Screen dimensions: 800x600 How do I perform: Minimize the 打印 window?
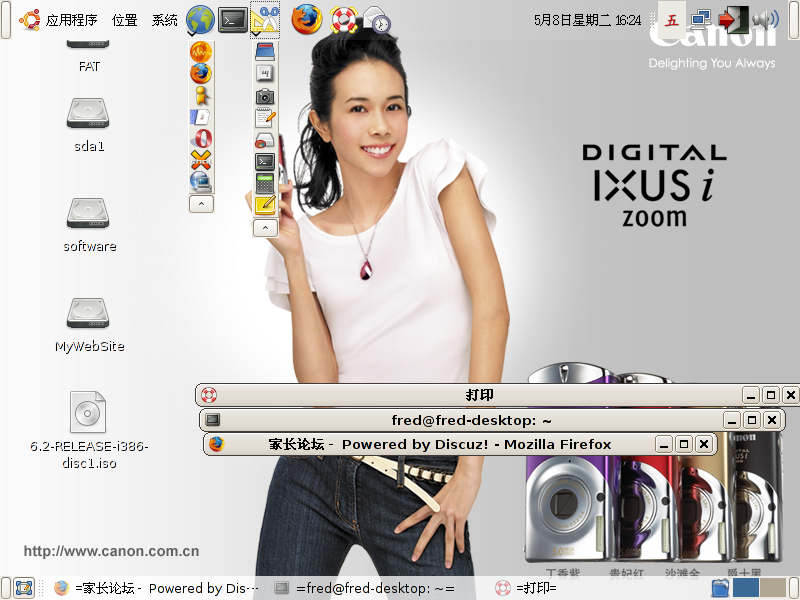(x=751, y=395)
